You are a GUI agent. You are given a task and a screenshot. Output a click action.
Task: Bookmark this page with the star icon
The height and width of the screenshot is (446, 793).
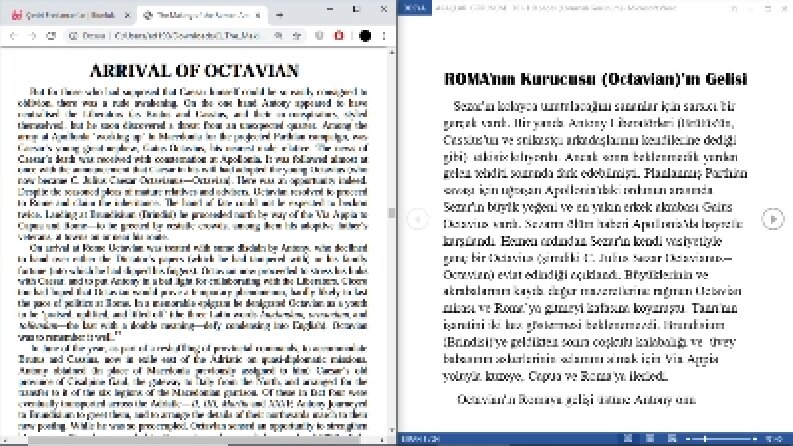pyautogui.click(x=297, y=35)
